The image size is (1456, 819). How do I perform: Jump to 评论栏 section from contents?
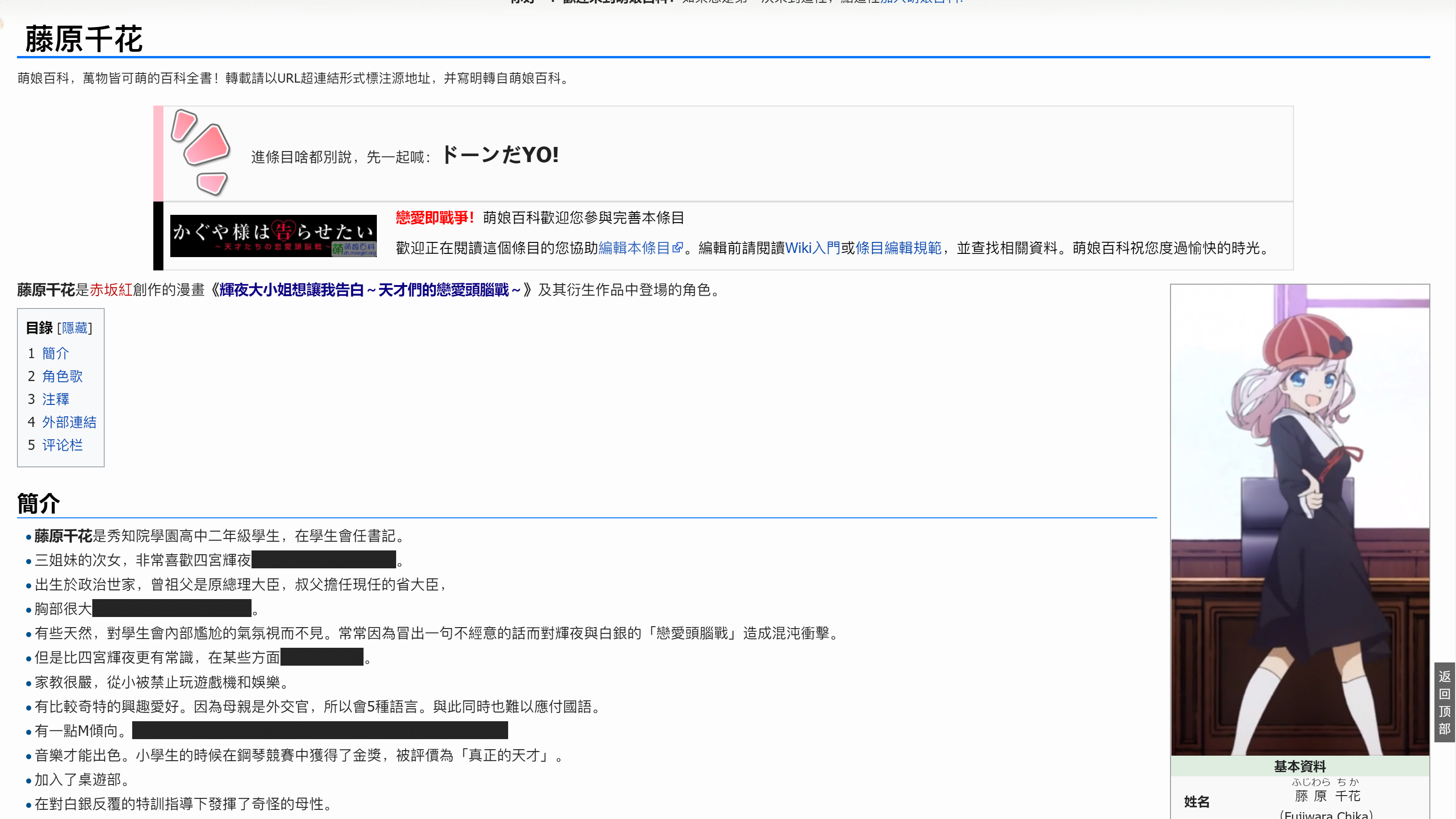[62, 445]
